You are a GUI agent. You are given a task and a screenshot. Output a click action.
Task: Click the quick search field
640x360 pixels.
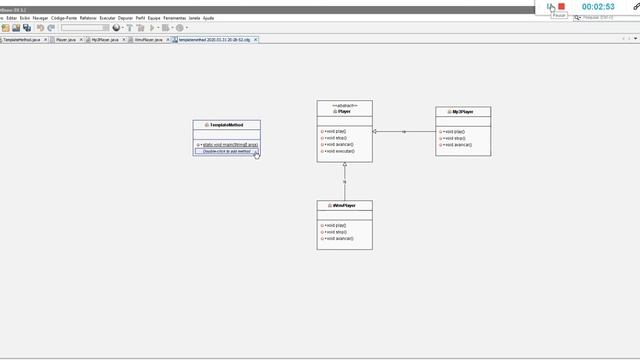pos(606,18)
